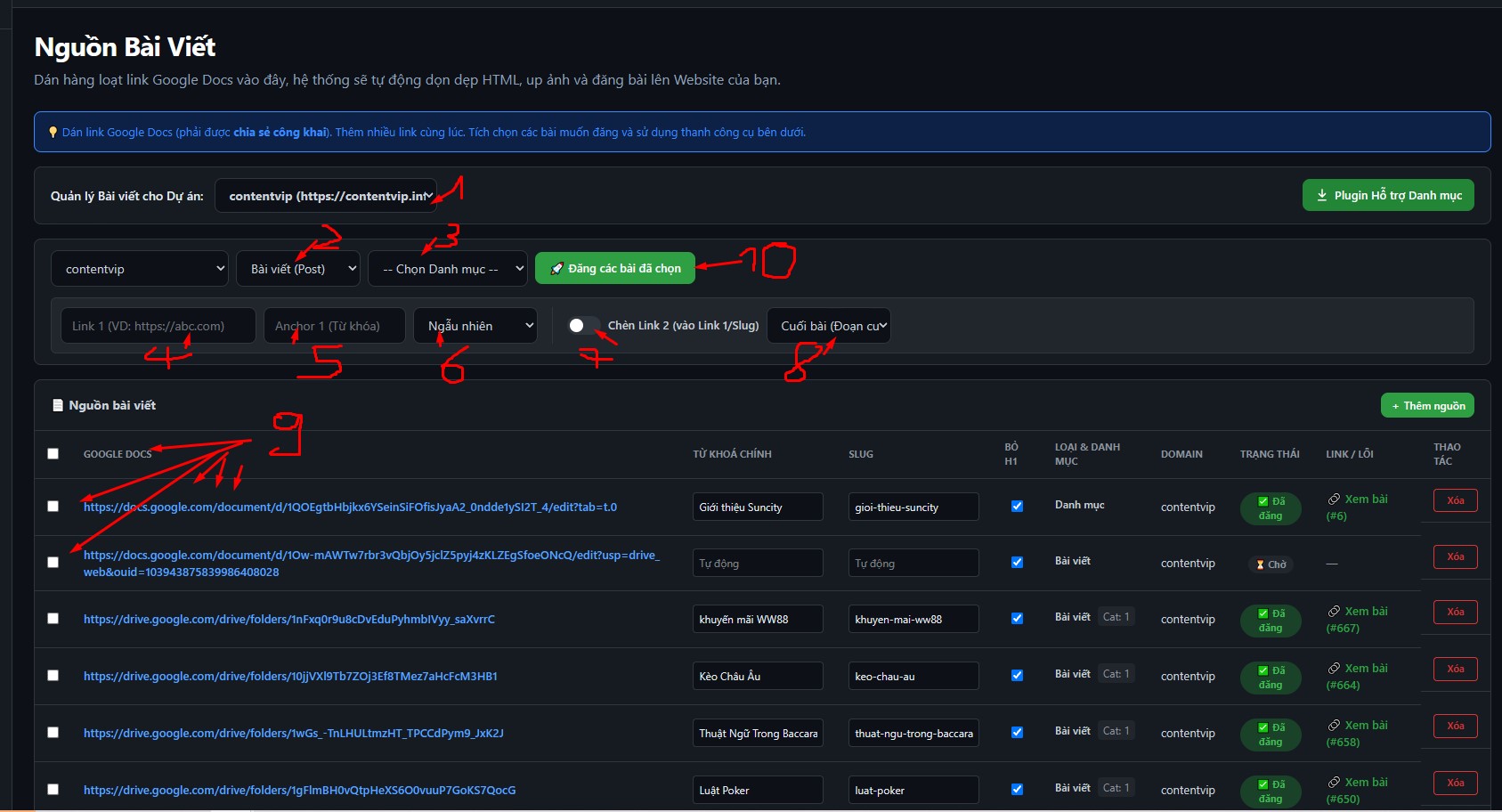This screenshot has width=1502, height=812.
Task: Edit the luat-poker slug field
Action: point(913,790)
